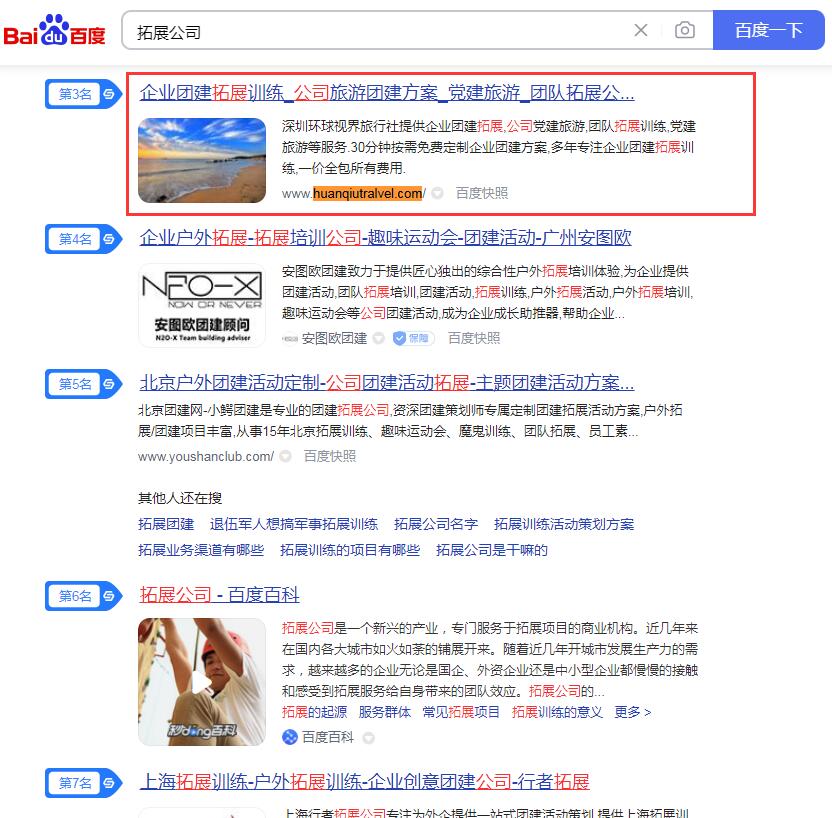Open 常见拓展项目 section link

point(461,712)
